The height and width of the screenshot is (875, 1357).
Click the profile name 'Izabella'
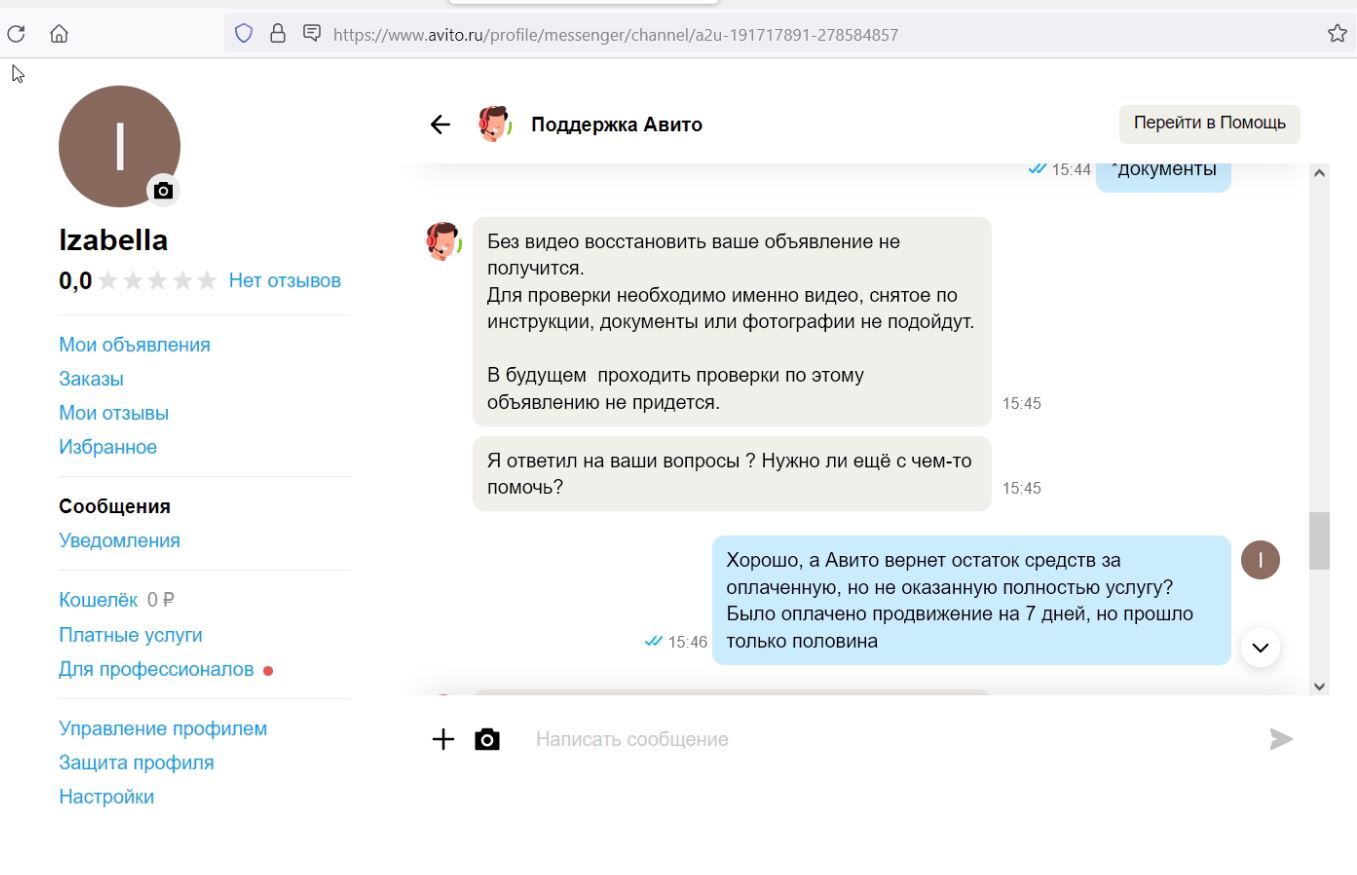coord(113,240)
